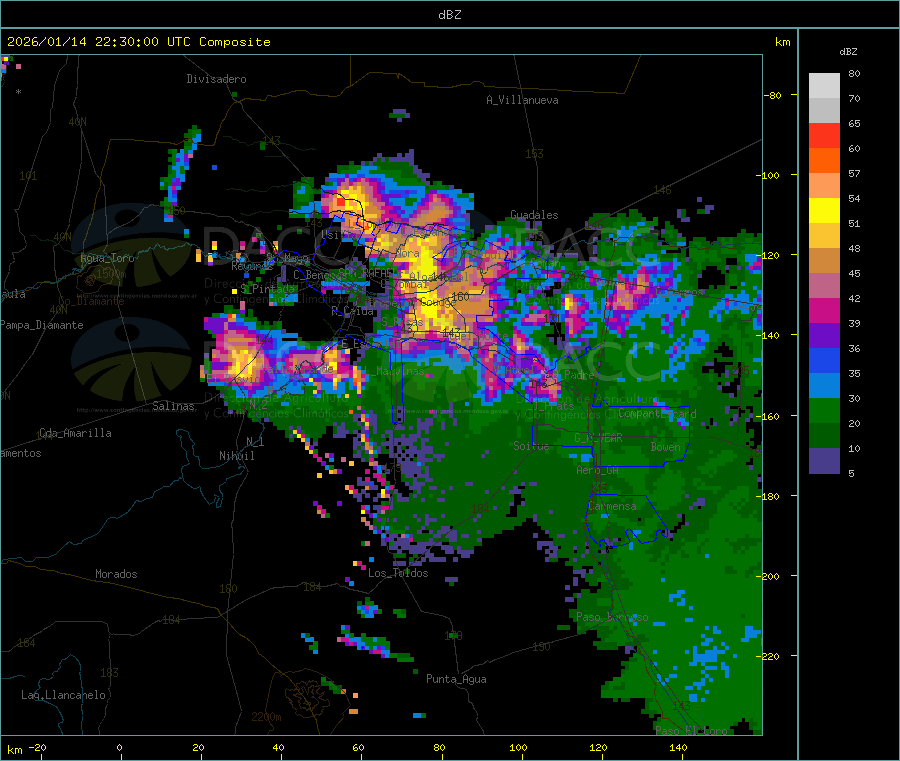Click the timestamp 2026/01/14 22:30:00 UTC Composite

coord(138,42)
